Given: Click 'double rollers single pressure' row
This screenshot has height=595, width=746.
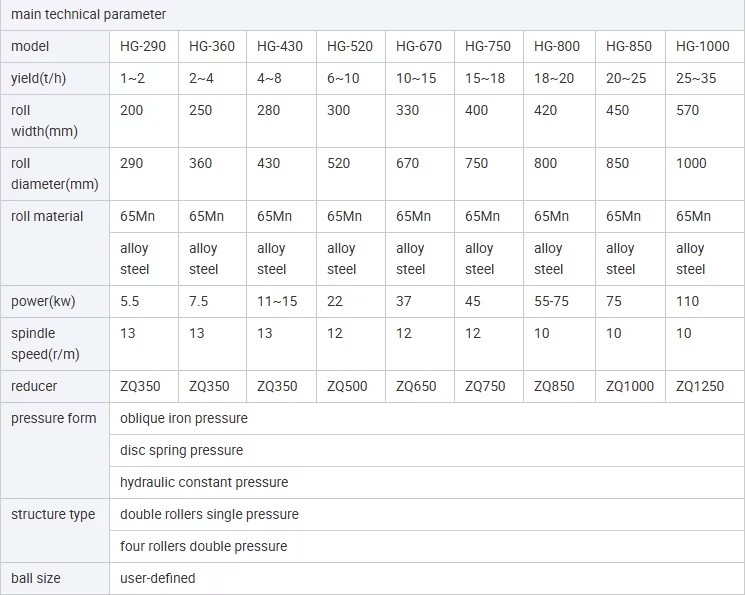Looking at the screenshot, I should pyautogui.click(x=426, y=514).
